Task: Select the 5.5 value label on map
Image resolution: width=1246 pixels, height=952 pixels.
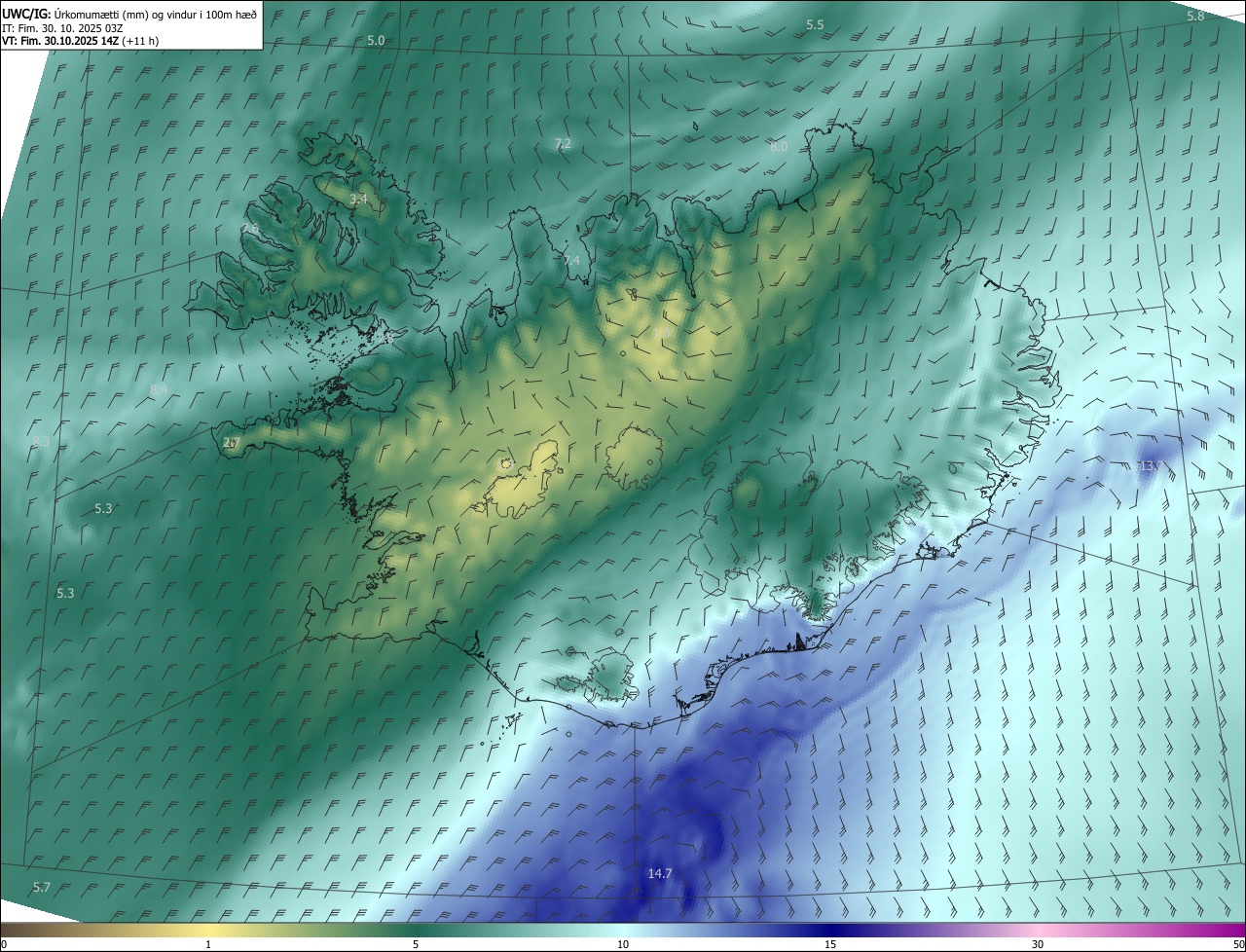Action: pyautogui.click(x=815, y=24)
